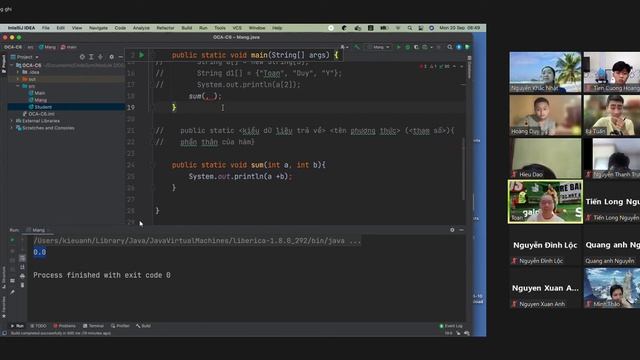Click editor vertical scrollbar
640x360 pixels.
tap(463, 168)
